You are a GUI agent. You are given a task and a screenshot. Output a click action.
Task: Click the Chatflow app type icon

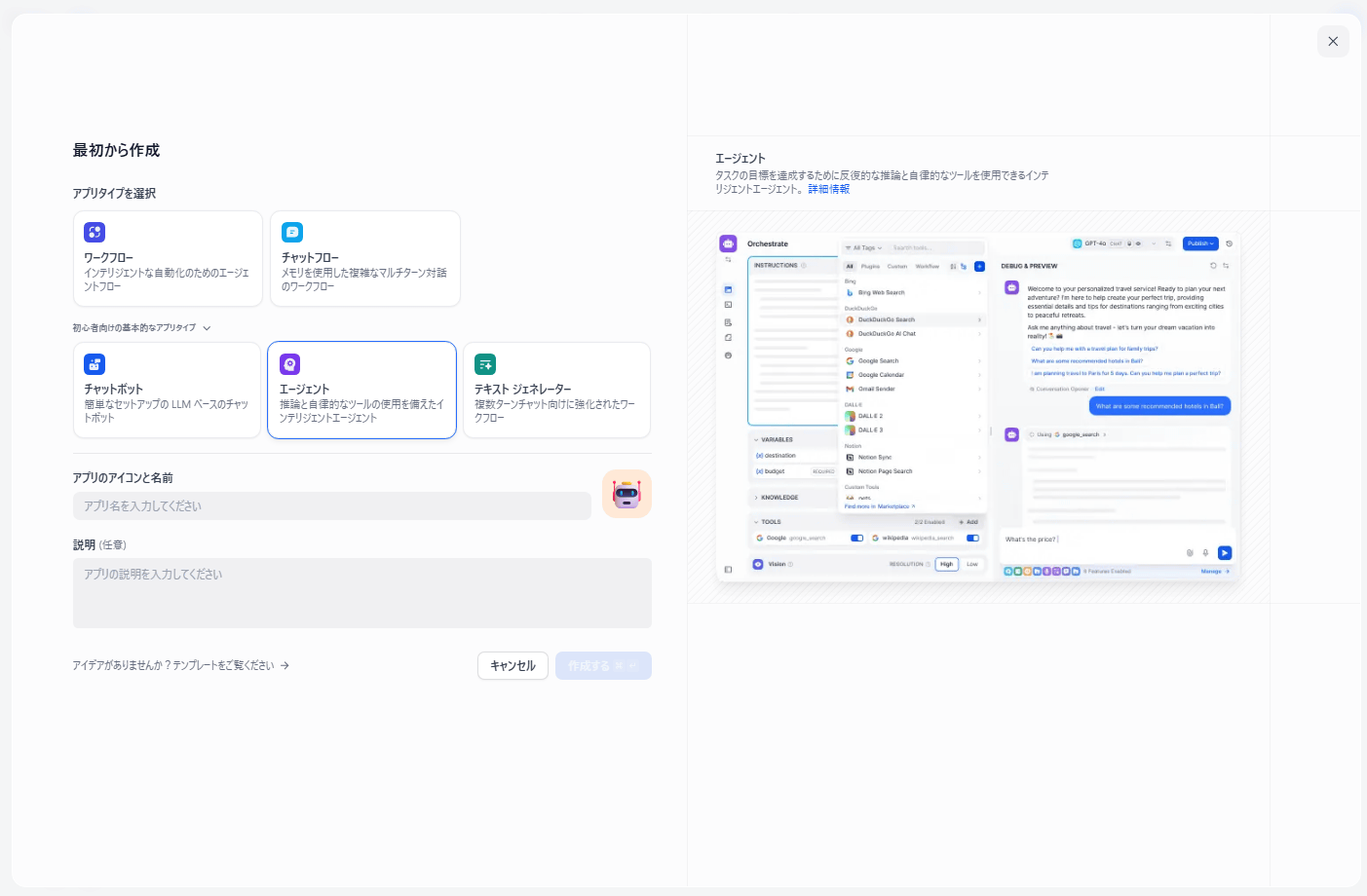[292, 232]
